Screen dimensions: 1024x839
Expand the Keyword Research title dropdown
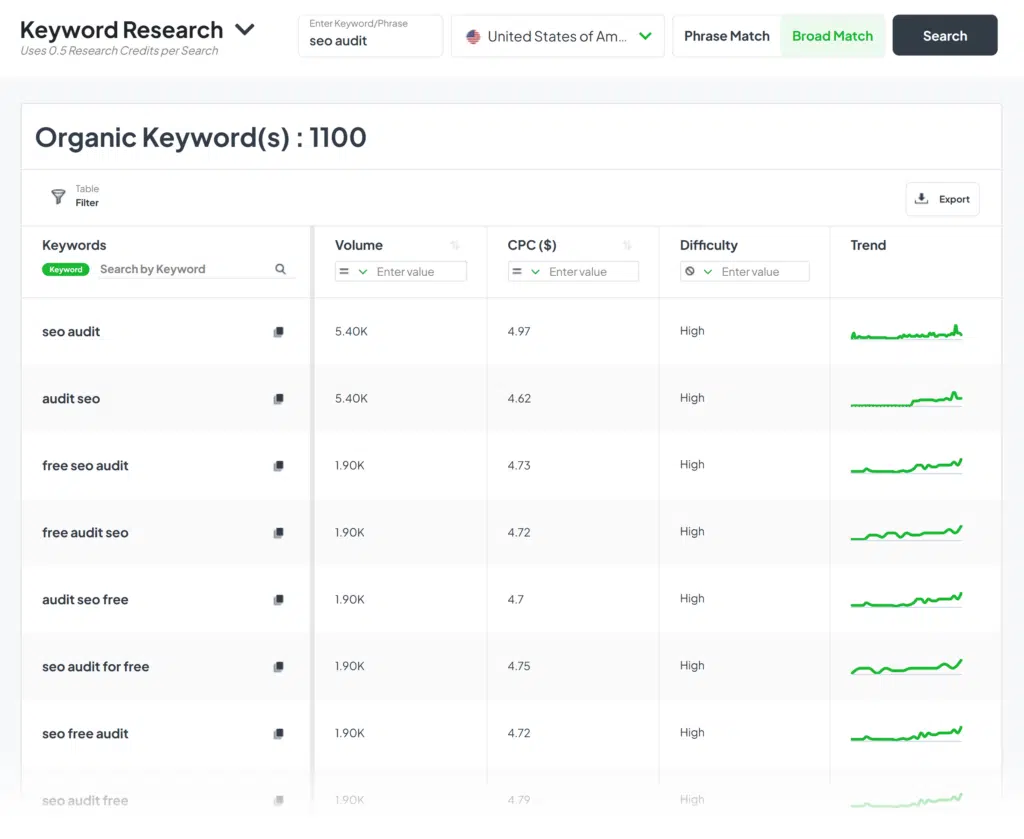pyautogui.click(x=245, y=30)
